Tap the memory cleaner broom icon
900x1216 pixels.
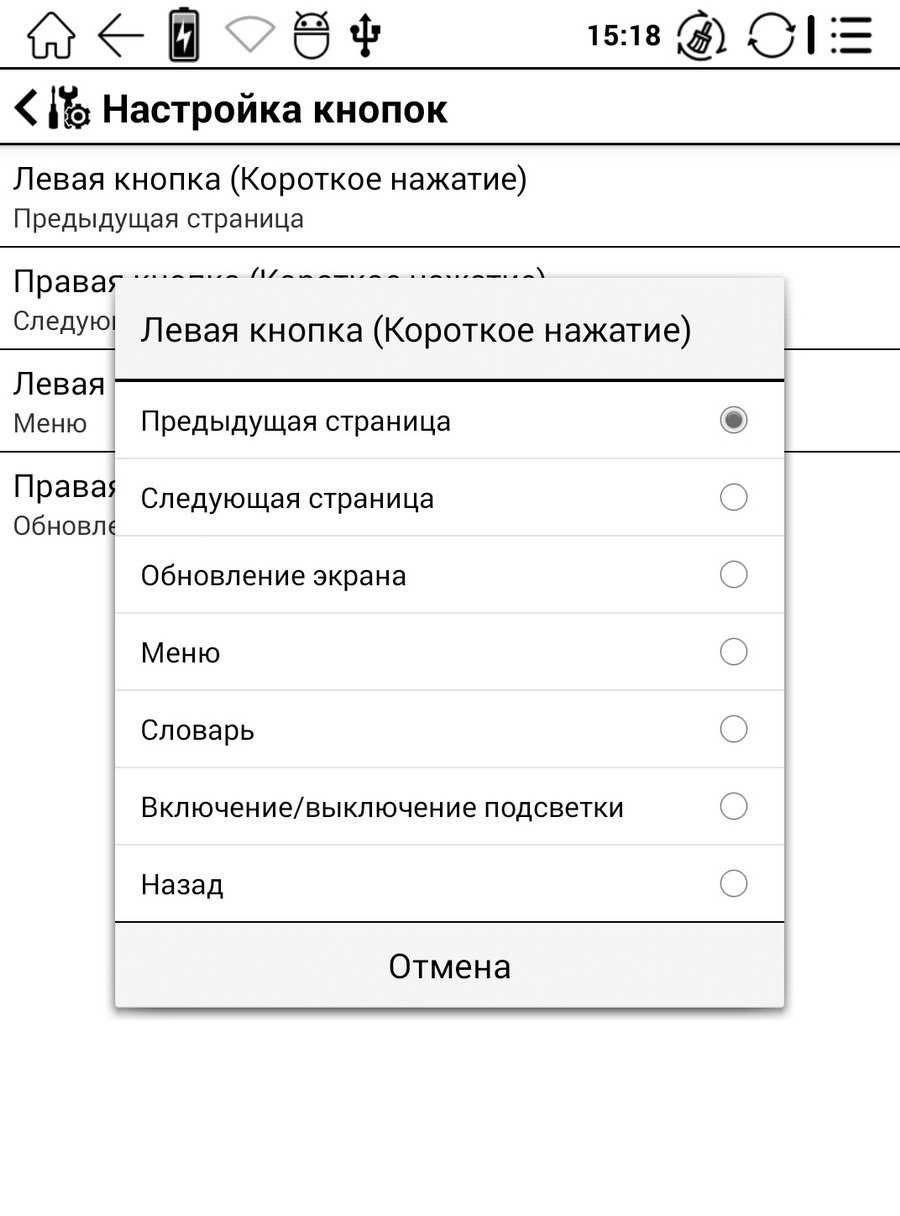pos(702,37)
